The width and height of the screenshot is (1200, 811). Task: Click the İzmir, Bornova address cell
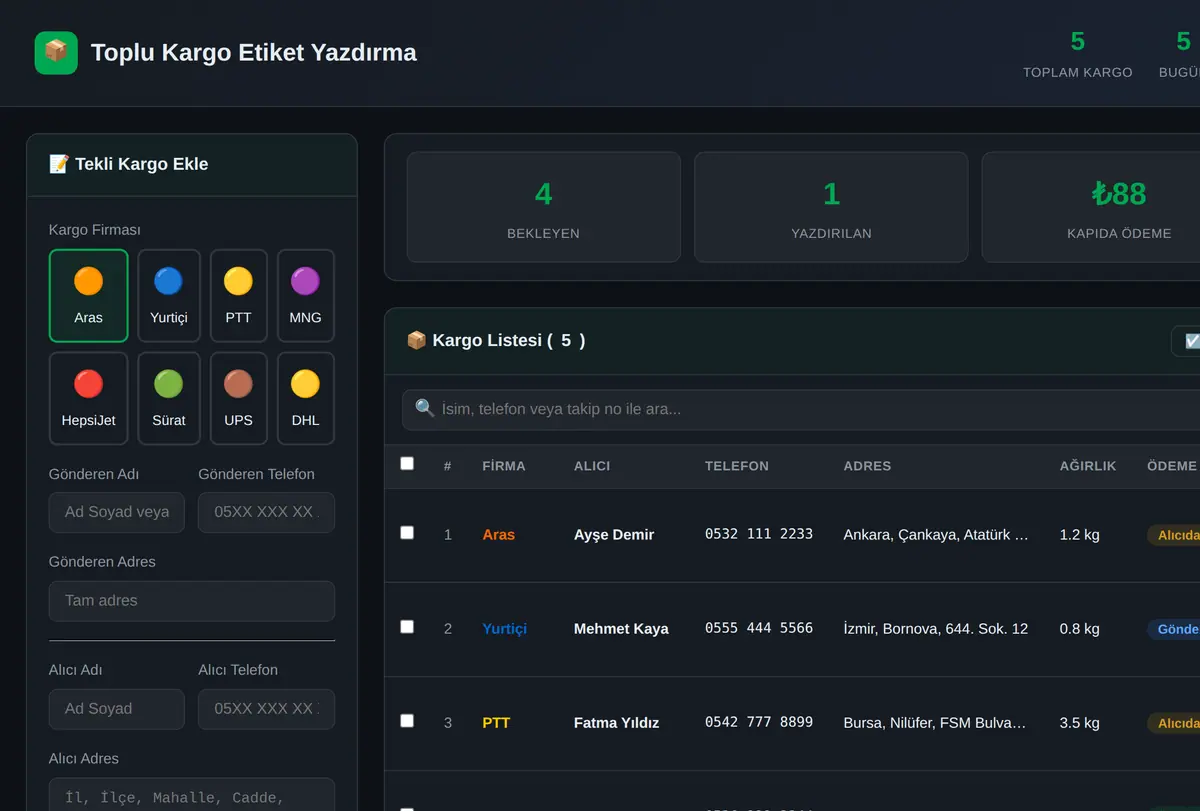click(936, 629)
